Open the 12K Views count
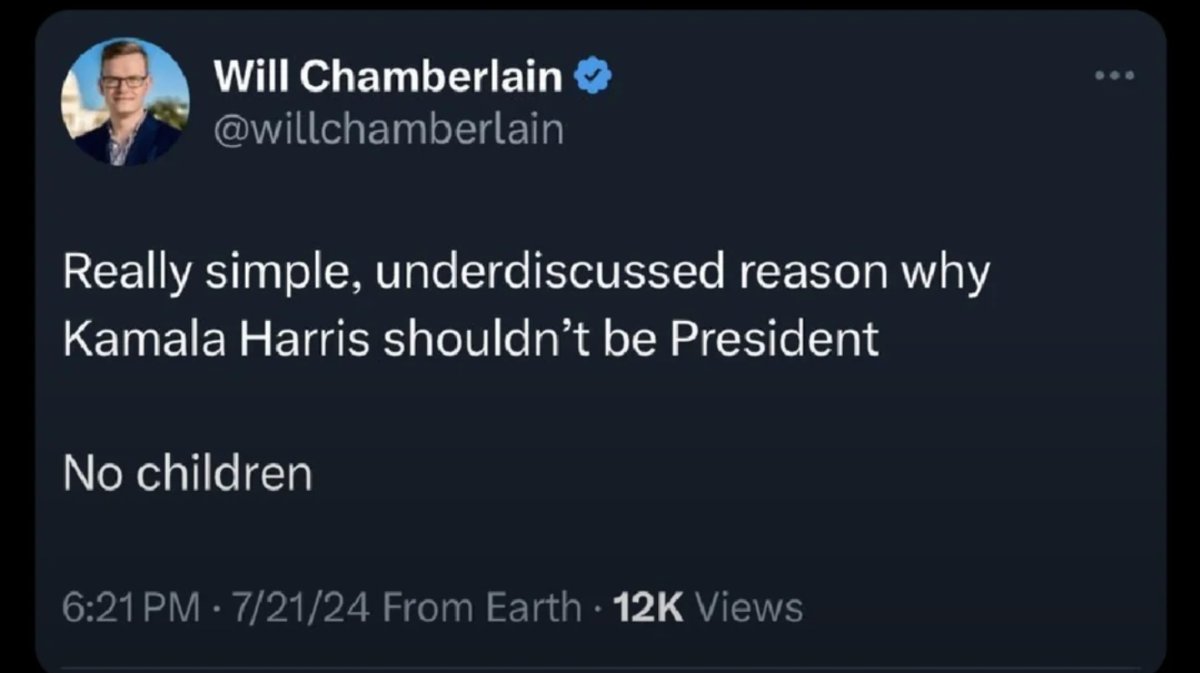Viewport: 1200px width, 673px height. [709, 606]
